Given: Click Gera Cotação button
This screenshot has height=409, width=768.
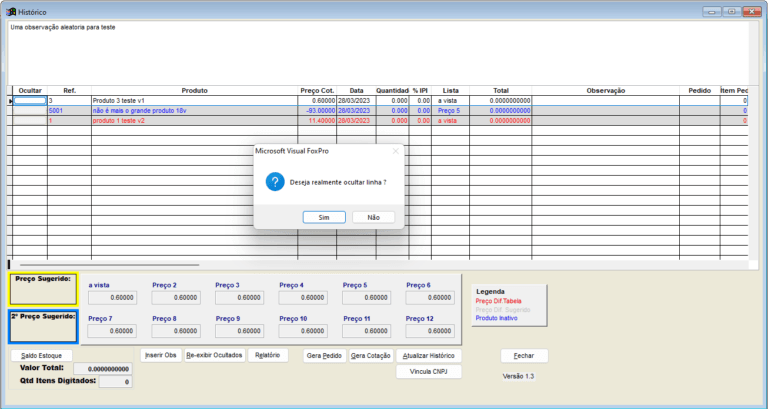Looking at the screenshot, I should tap(371, 356).
